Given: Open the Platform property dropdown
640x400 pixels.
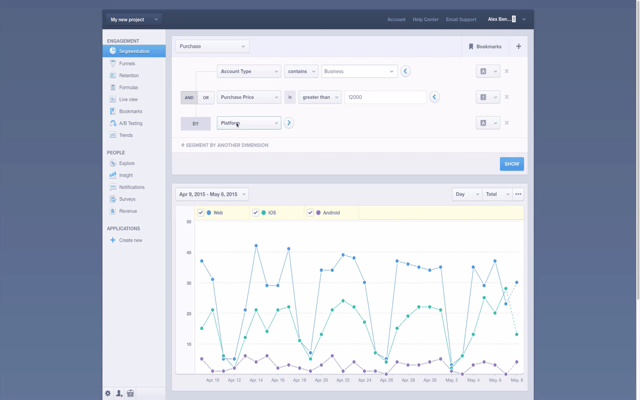Looking at the screenshot, I should click(x=249, y=123).
